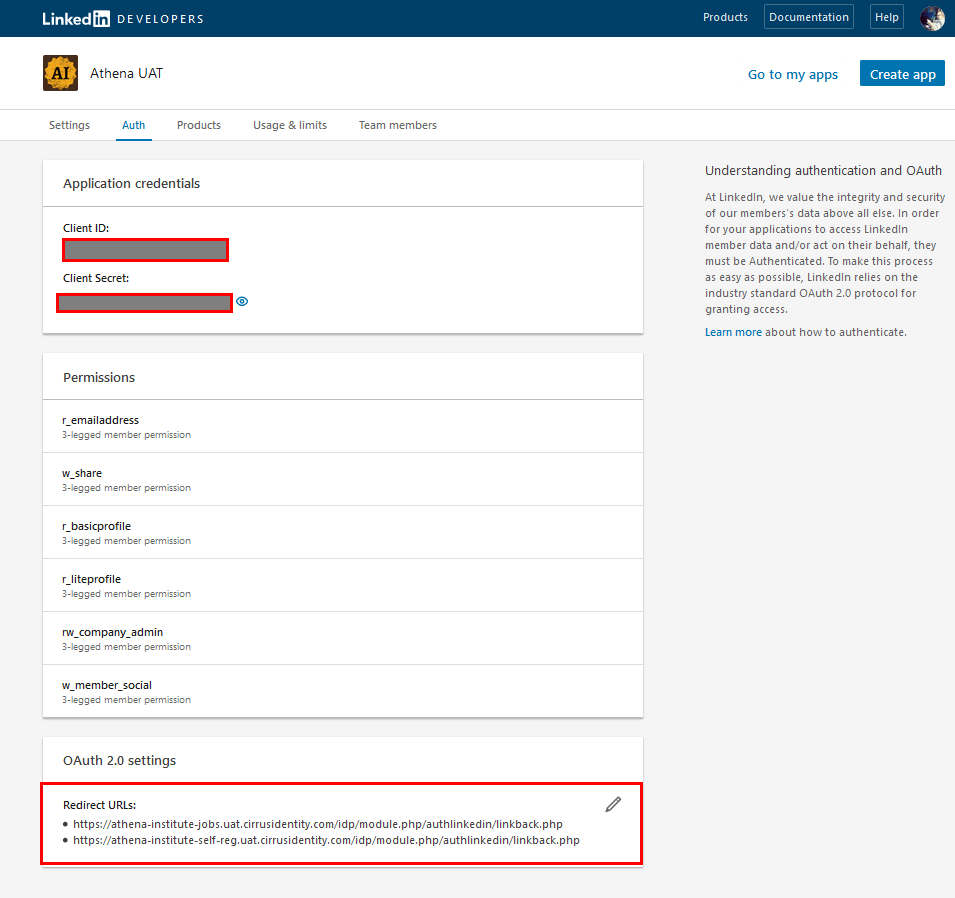Switch to the Products tab
The height and width of the screenshot is (898, 955).
tap(199, 125)
